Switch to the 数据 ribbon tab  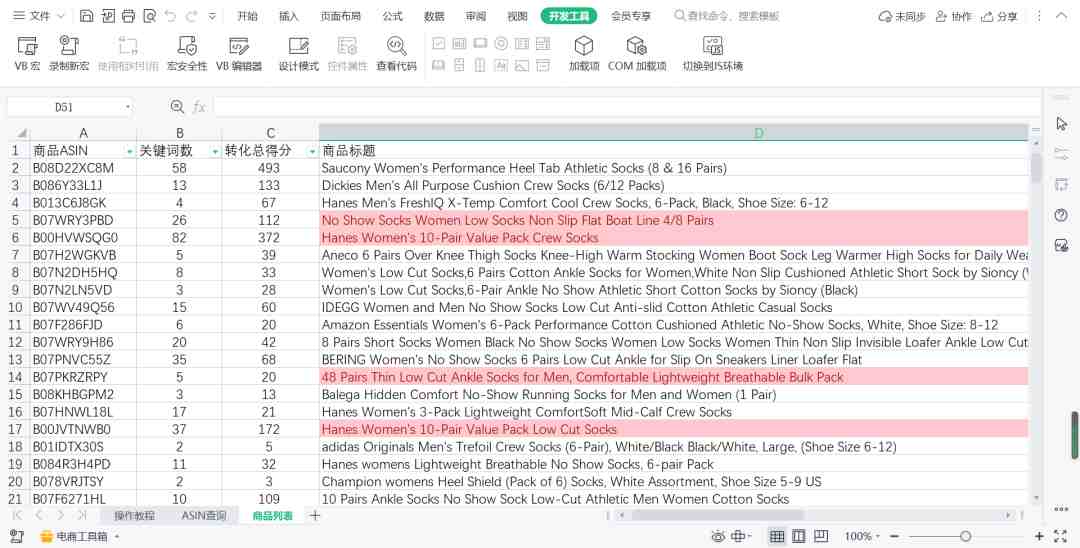(434, 16)
